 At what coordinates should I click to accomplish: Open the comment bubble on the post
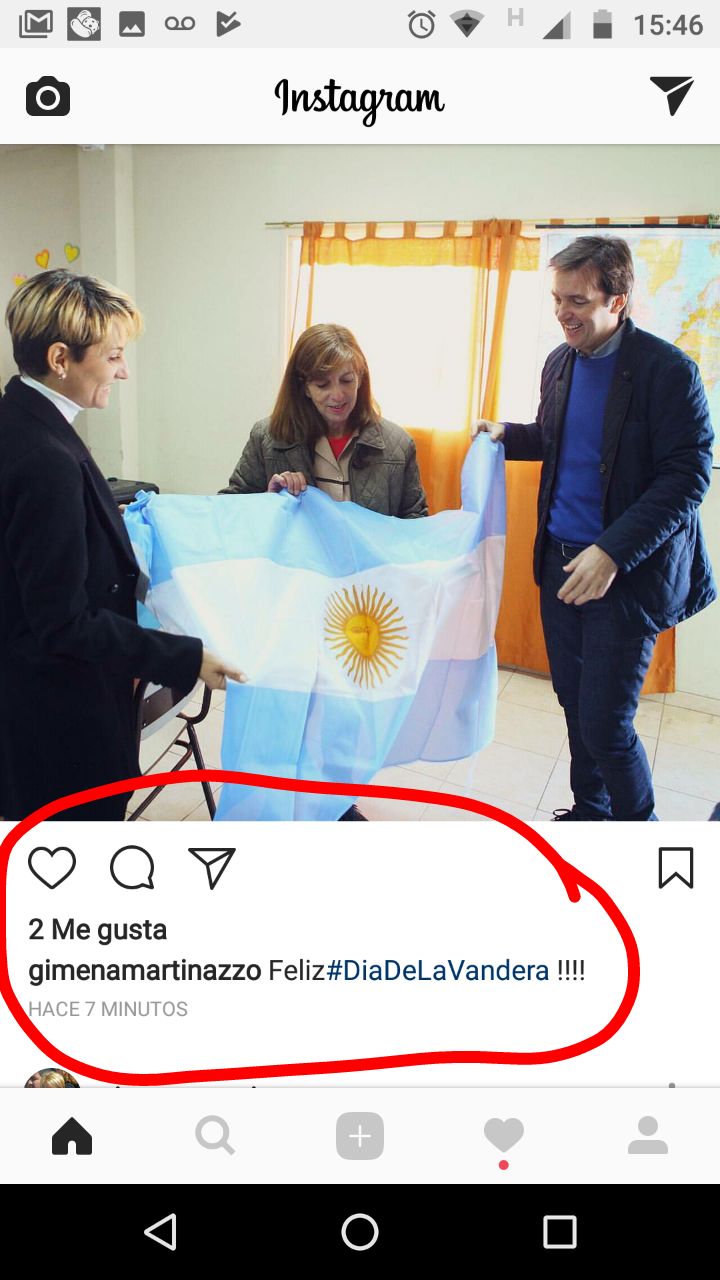point(132,868)
